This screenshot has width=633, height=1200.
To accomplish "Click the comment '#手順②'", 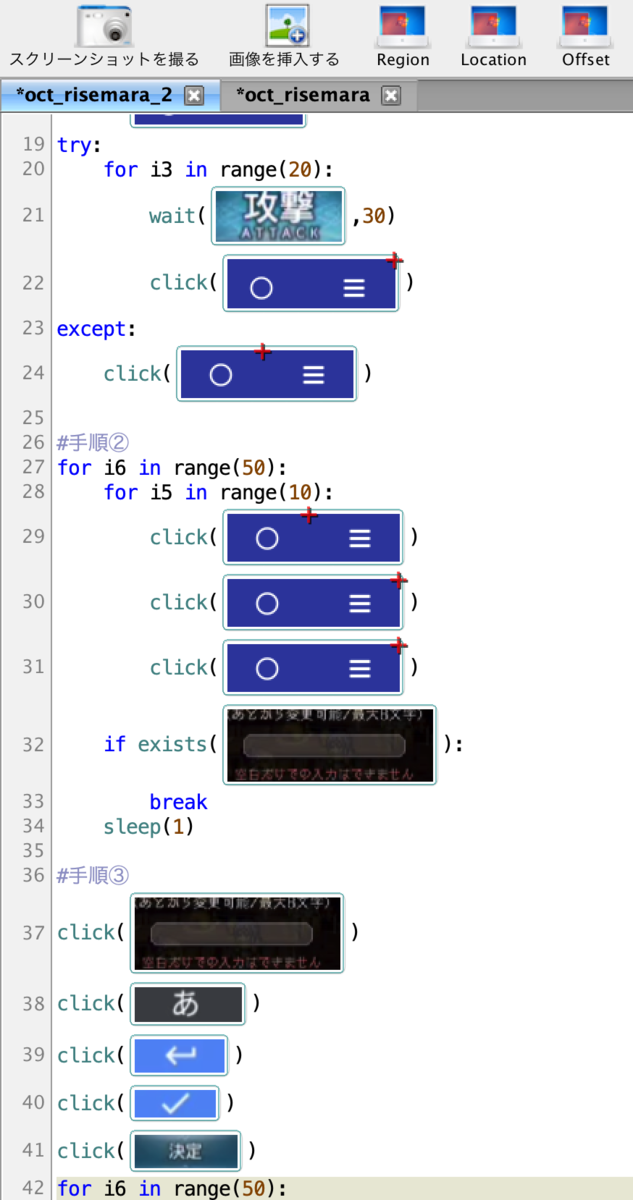I will click(93, 443).
